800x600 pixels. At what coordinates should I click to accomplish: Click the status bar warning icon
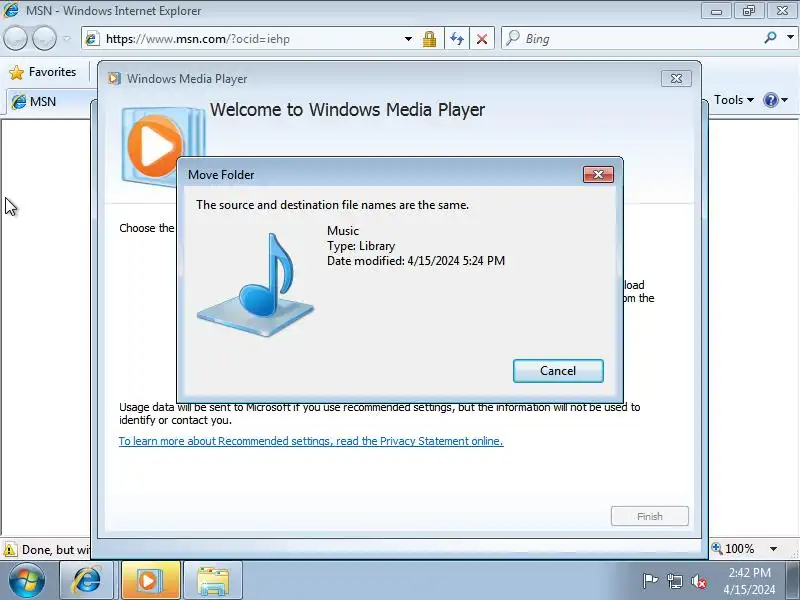[x=10, y=549]
